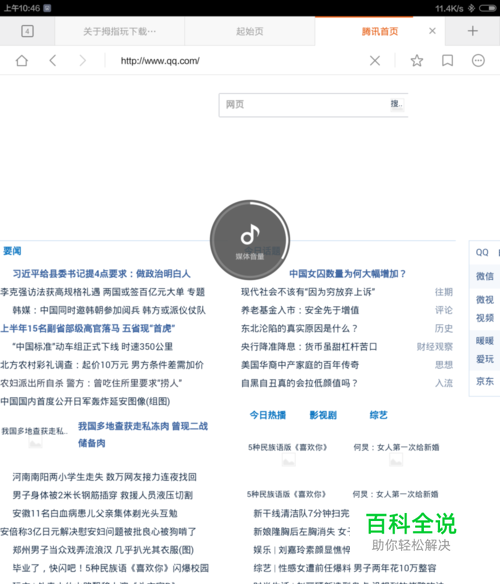Click the 思想 link
Screen dimensions: 500x584
444,365
